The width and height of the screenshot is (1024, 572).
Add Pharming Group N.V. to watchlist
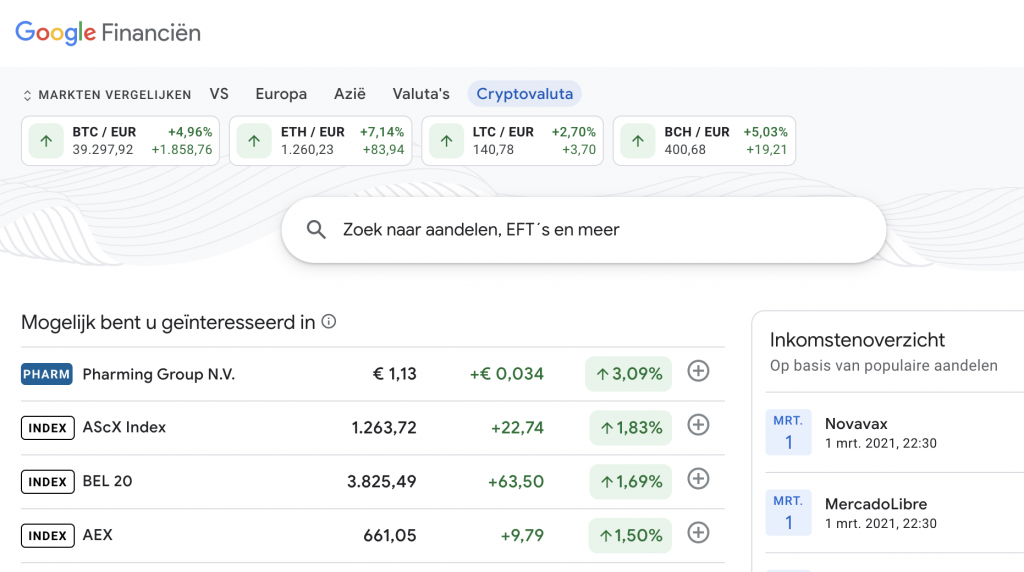point(698,371)
